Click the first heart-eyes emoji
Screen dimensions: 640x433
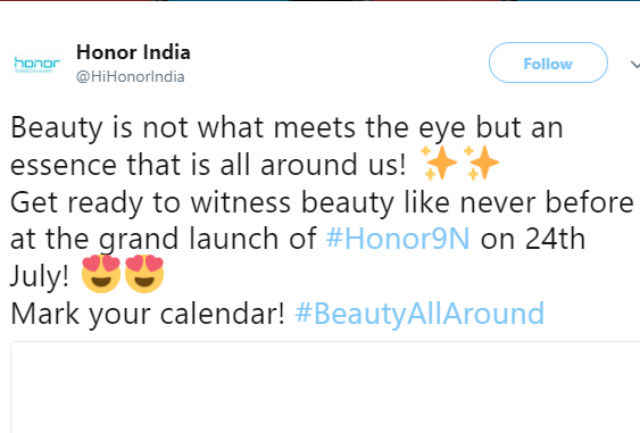101,273
